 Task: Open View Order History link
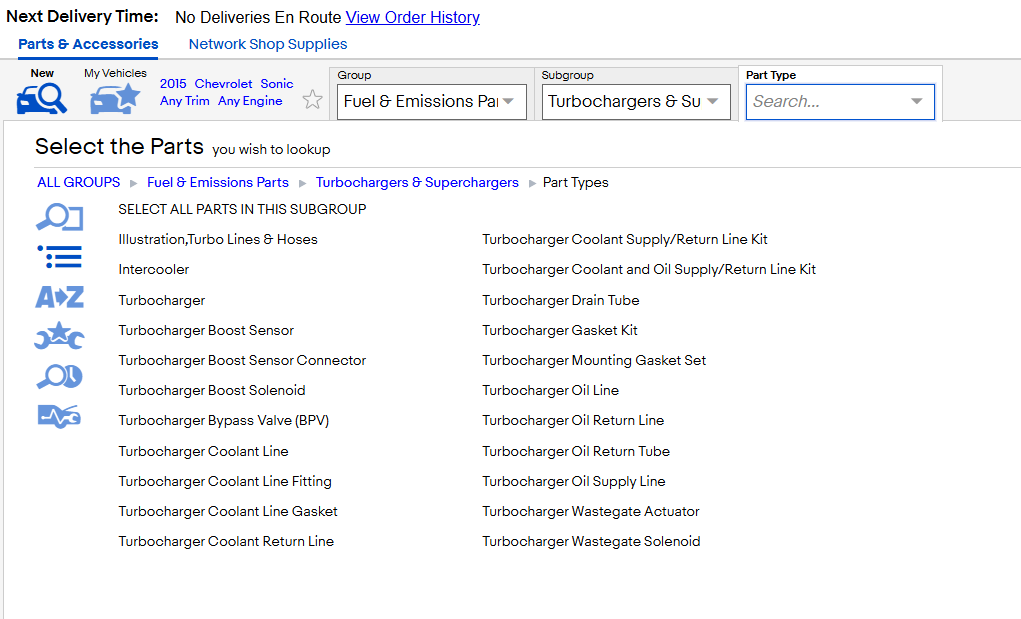[x=413, y=18]
